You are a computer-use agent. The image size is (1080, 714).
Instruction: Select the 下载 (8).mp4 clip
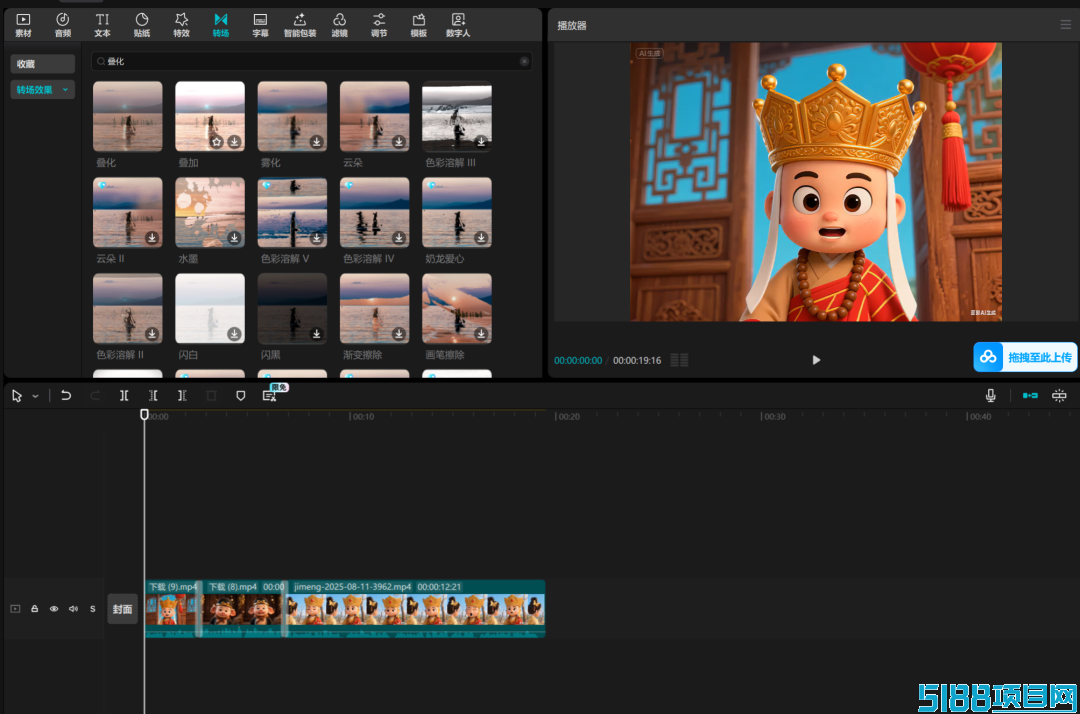(244, 609)
